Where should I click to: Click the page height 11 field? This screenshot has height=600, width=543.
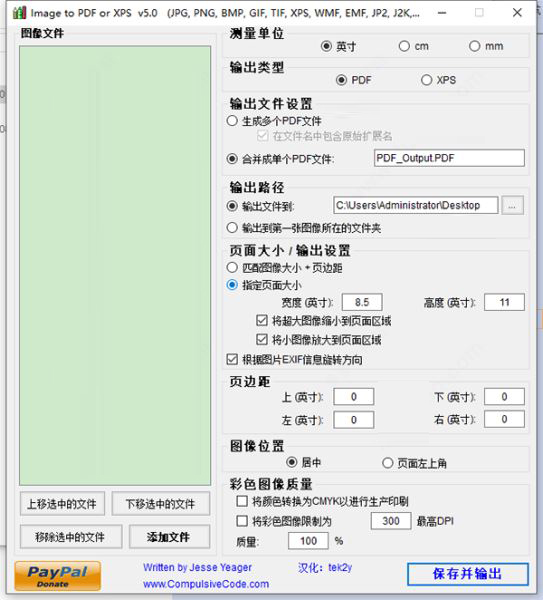coord(504,303)
